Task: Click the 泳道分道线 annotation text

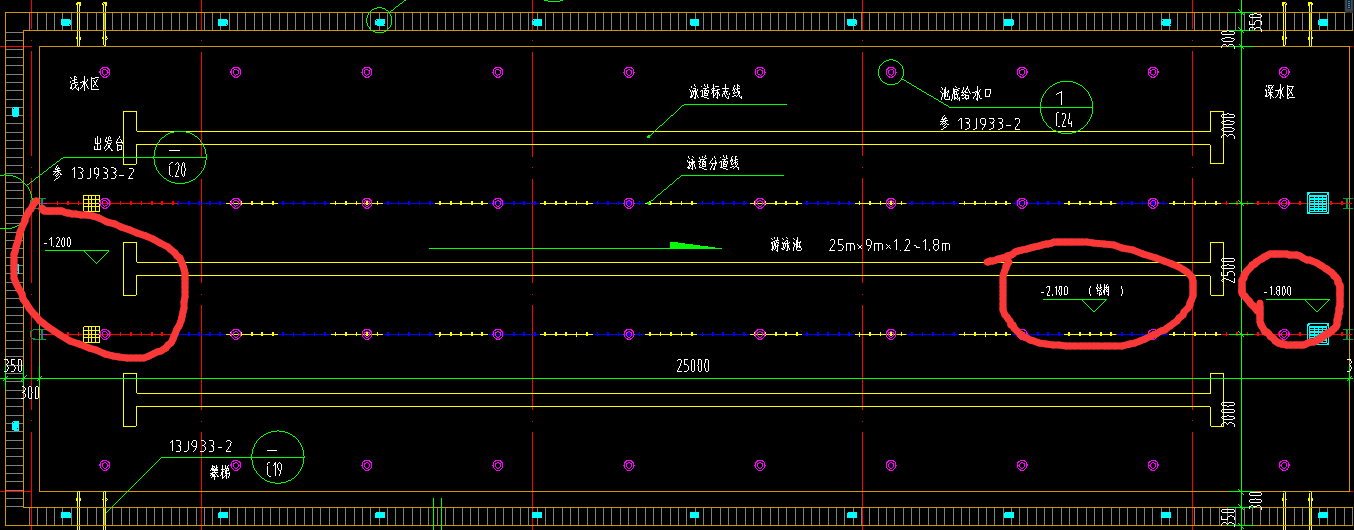Action: (712, 162)
